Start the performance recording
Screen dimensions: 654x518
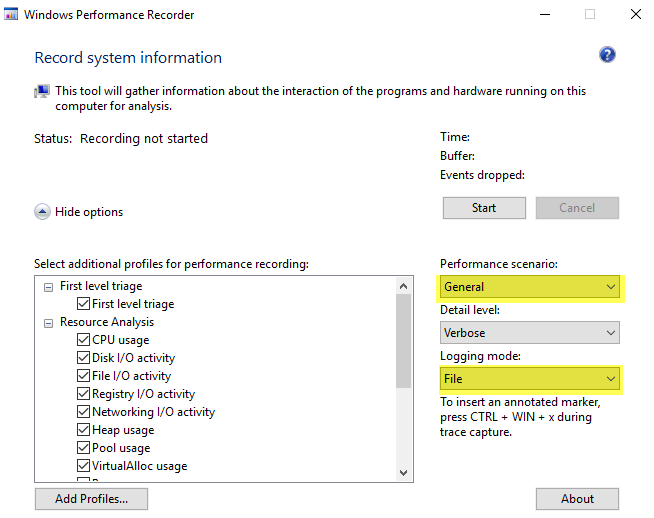tap(484, 208)
